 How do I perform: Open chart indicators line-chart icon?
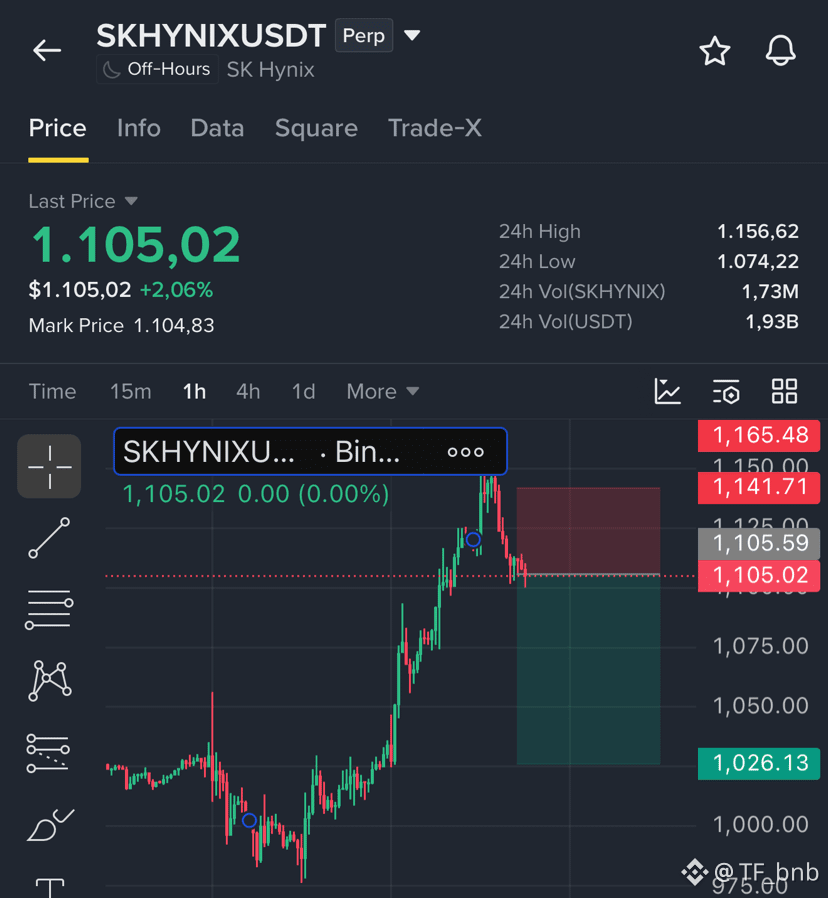tap(667, 392)
